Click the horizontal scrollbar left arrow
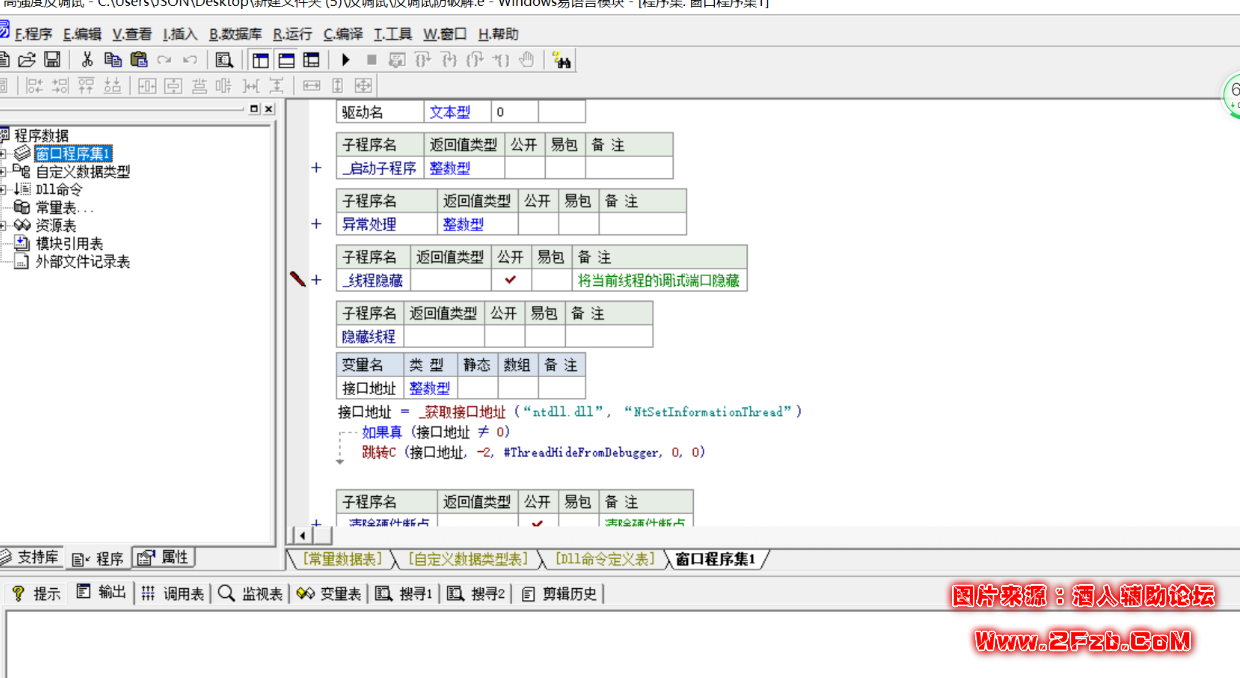Viewport: 1240px width, 678px height. 300,536
